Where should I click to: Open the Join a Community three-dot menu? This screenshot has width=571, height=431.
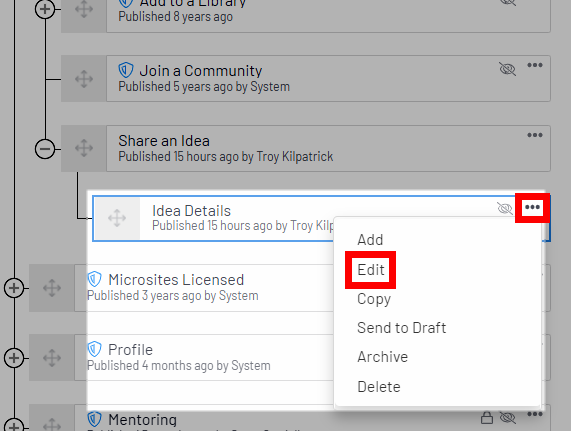pyautogui.click(x=535, y=65)
